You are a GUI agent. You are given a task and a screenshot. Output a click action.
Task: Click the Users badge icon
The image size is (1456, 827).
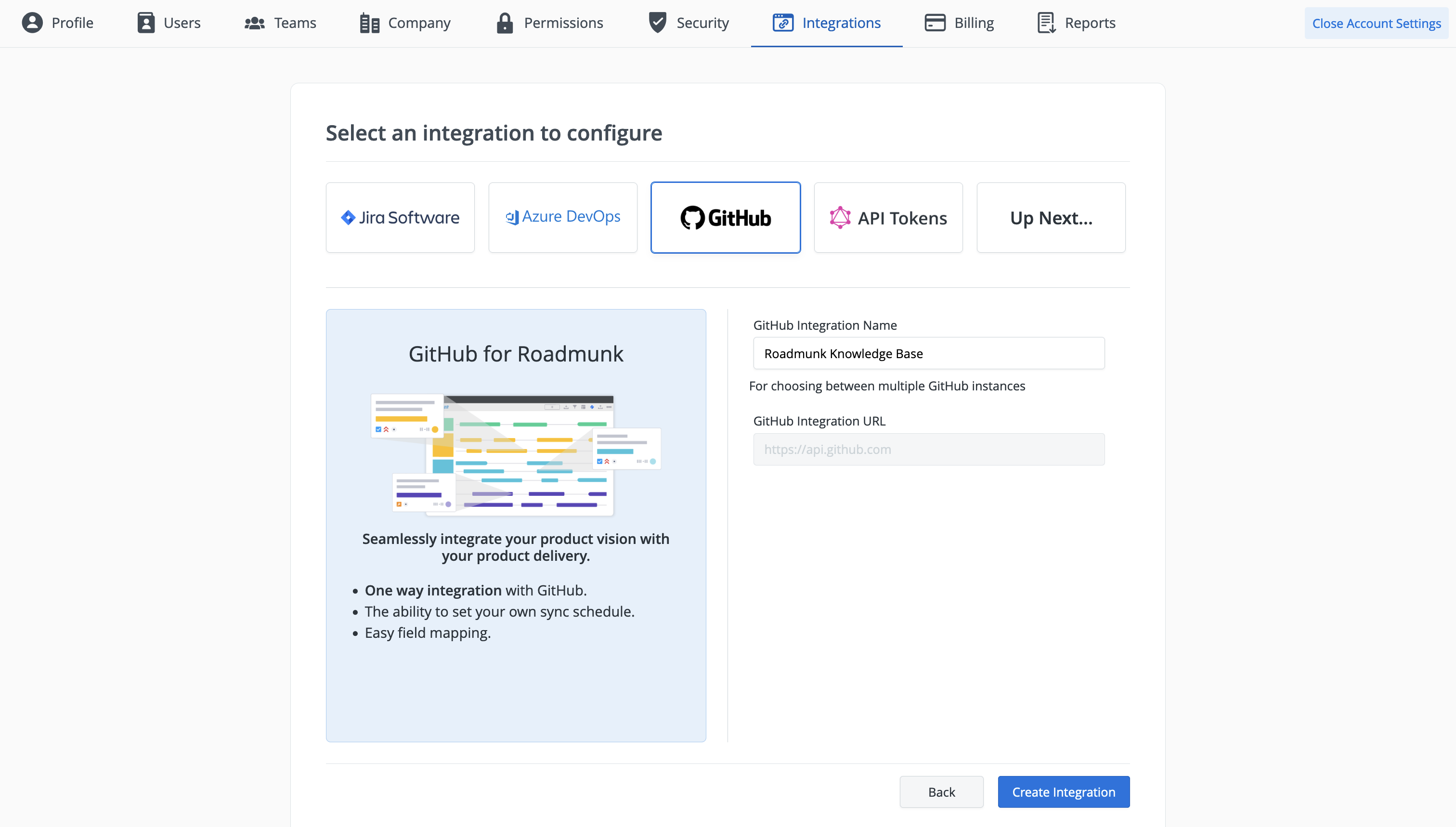[146, 23]
